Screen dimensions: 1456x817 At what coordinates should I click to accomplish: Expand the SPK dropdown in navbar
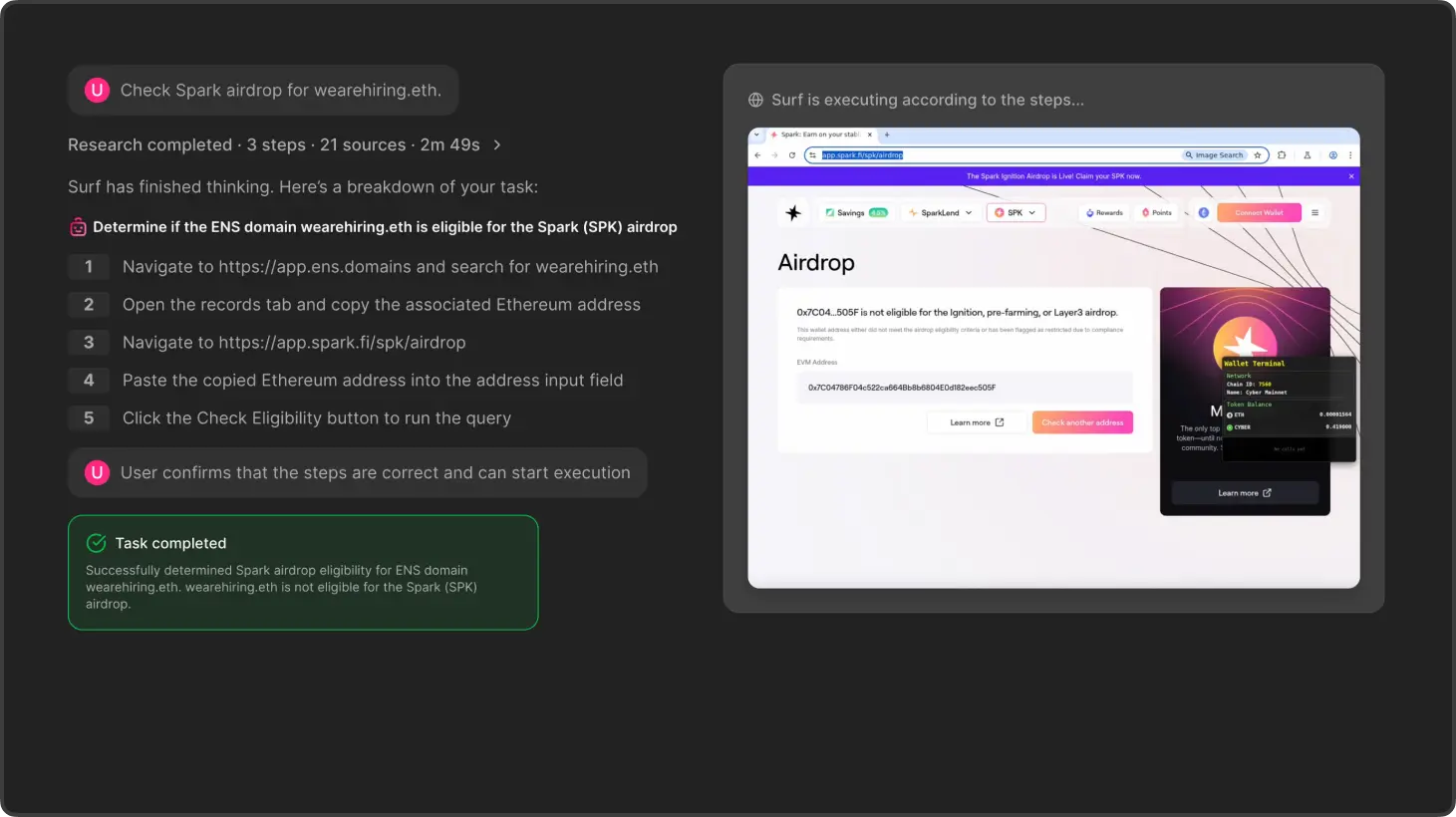point(1016,212)
